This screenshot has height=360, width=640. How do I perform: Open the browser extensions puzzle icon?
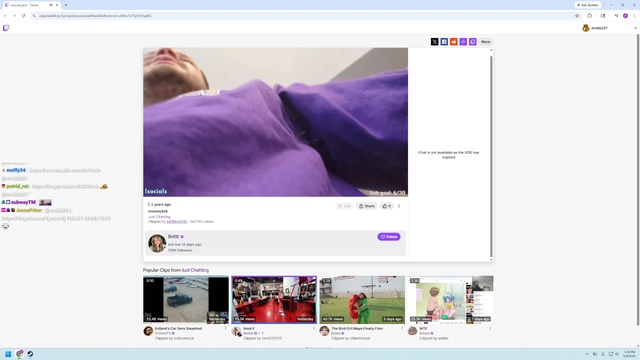click(x=589, y=16)
